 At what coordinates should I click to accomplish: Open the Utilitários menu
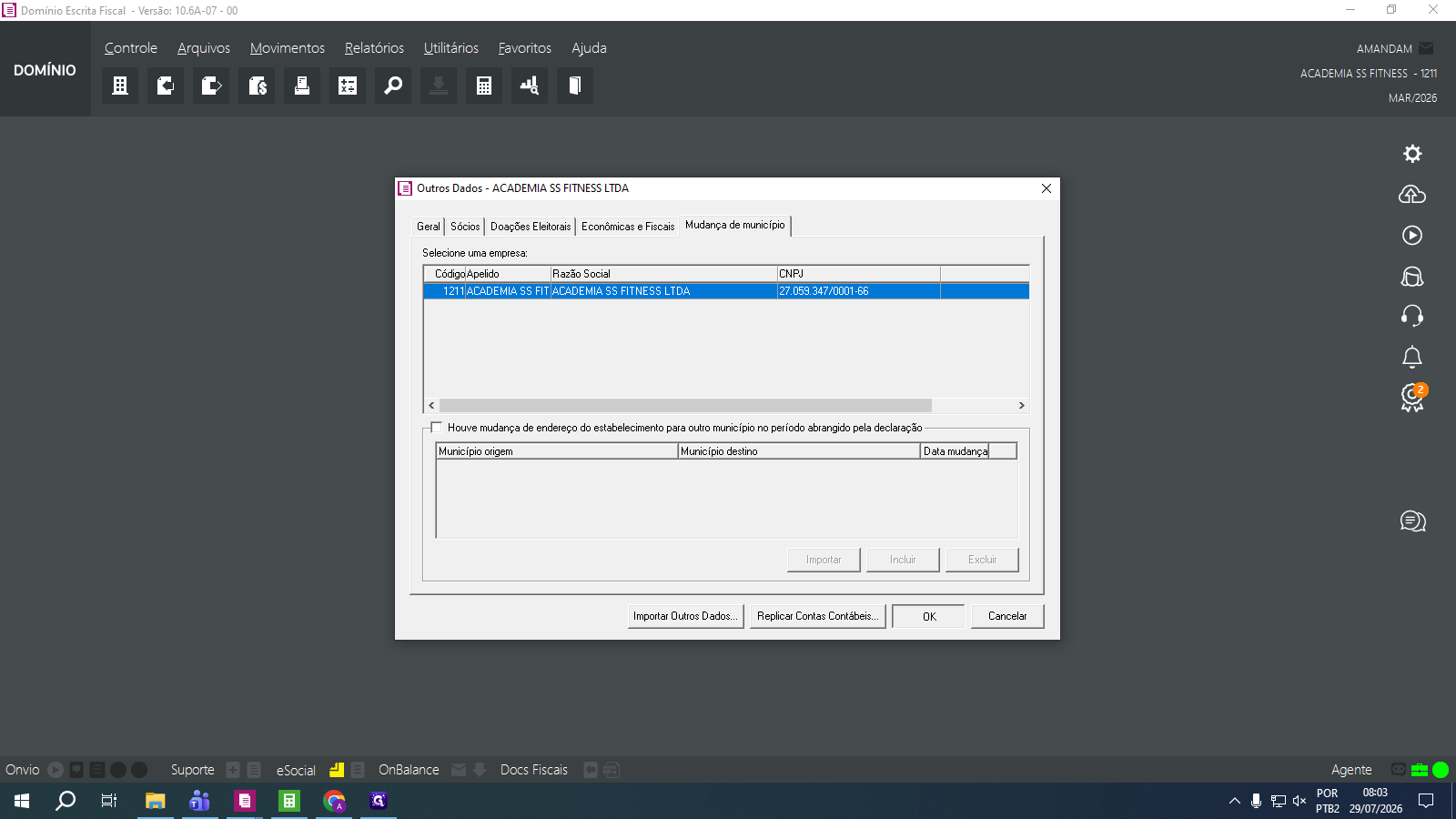[451, 48]
